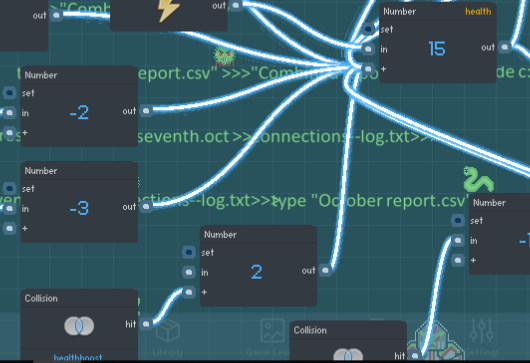Click the title bar of the health Number node
Image resolution: width=530 pixels, height=363 pixels.
click(x=438, y=12)
